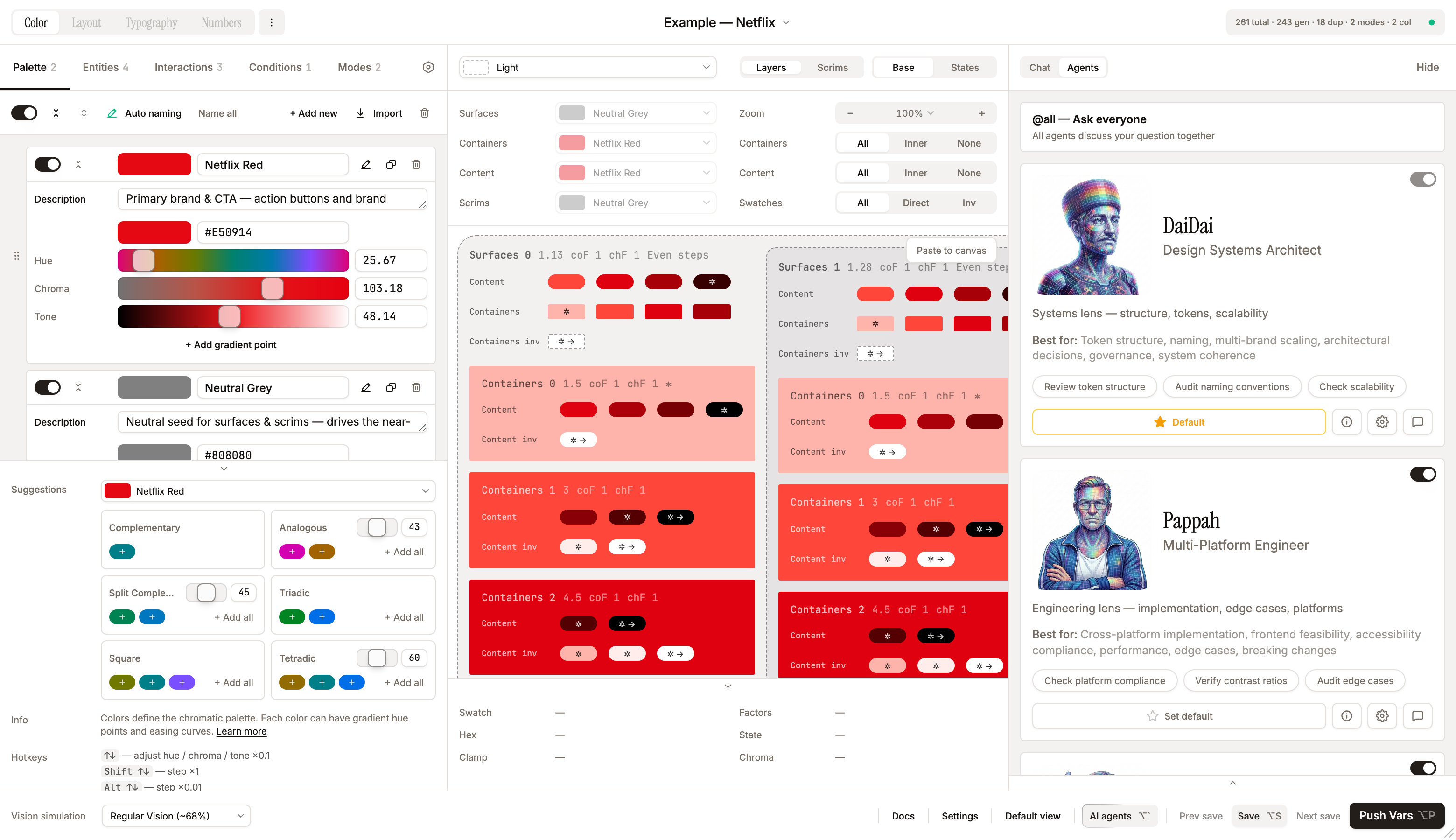
Task: Open the Light mode dropdown
Action: pyautogui.click(x=588, y=68)
